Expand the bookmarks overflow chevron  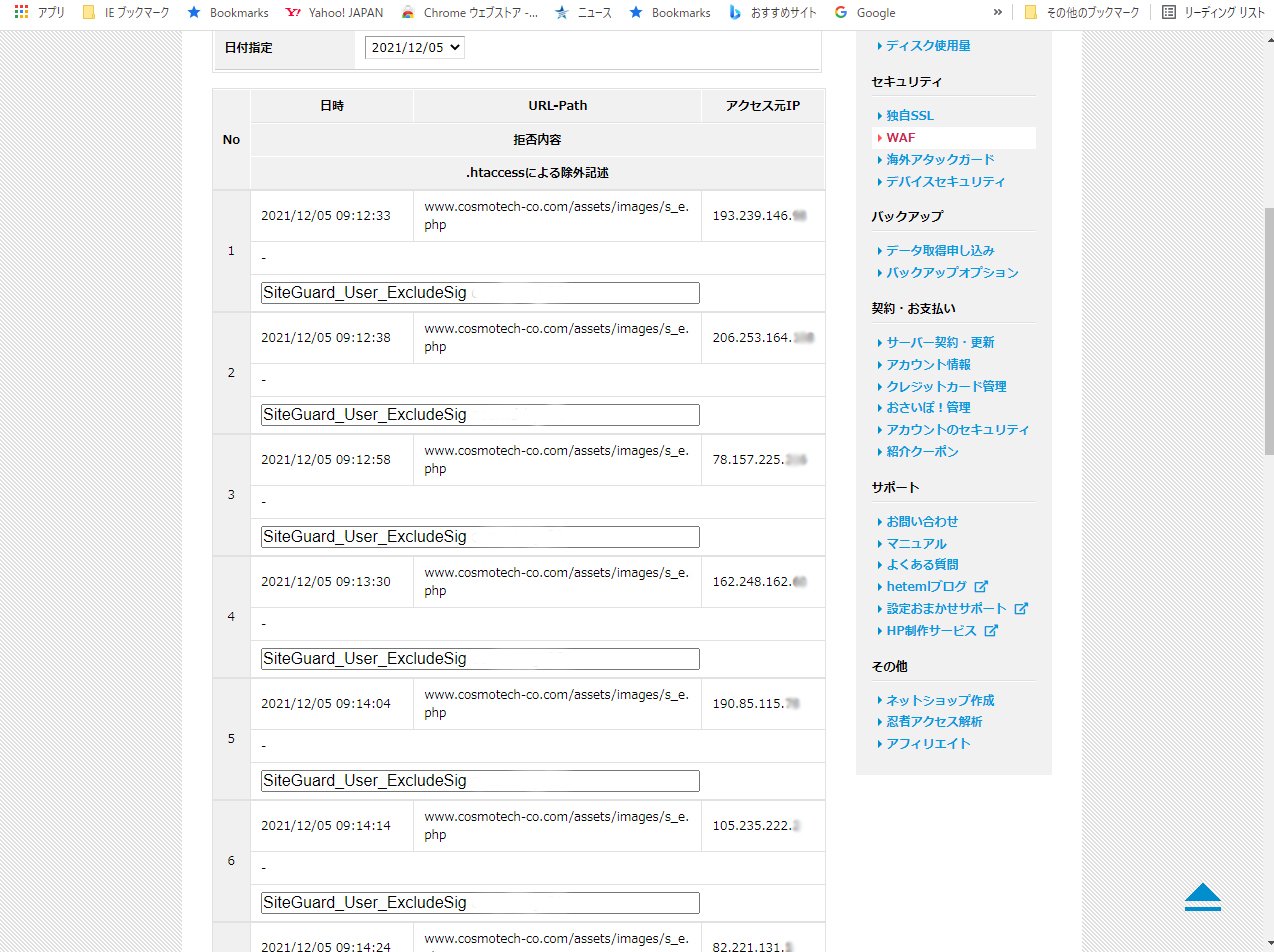click(x=997, y=13)
